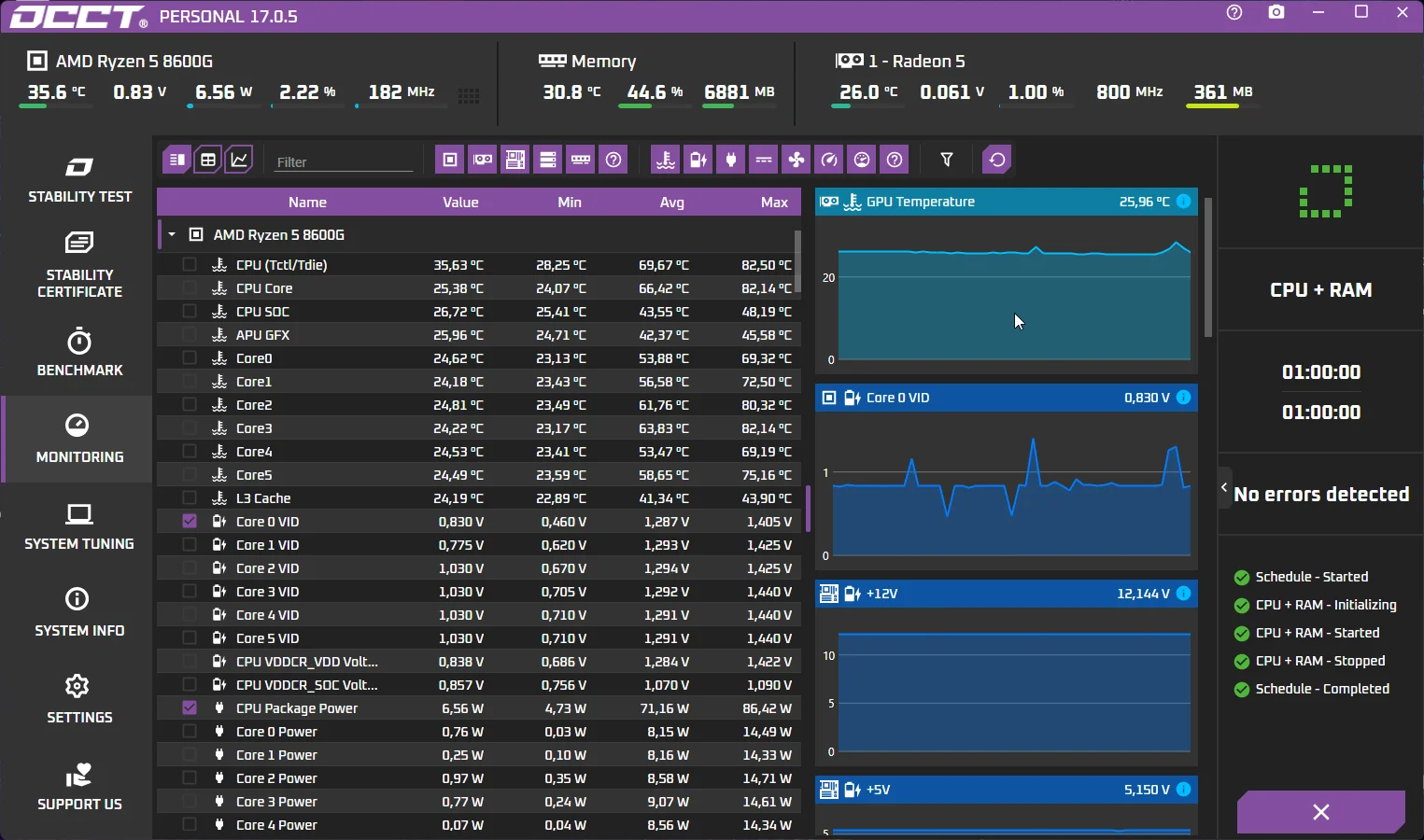Viewport: 1424px width, 840px height.
Task: Open the Stability Test section
Action: point(79,180)
